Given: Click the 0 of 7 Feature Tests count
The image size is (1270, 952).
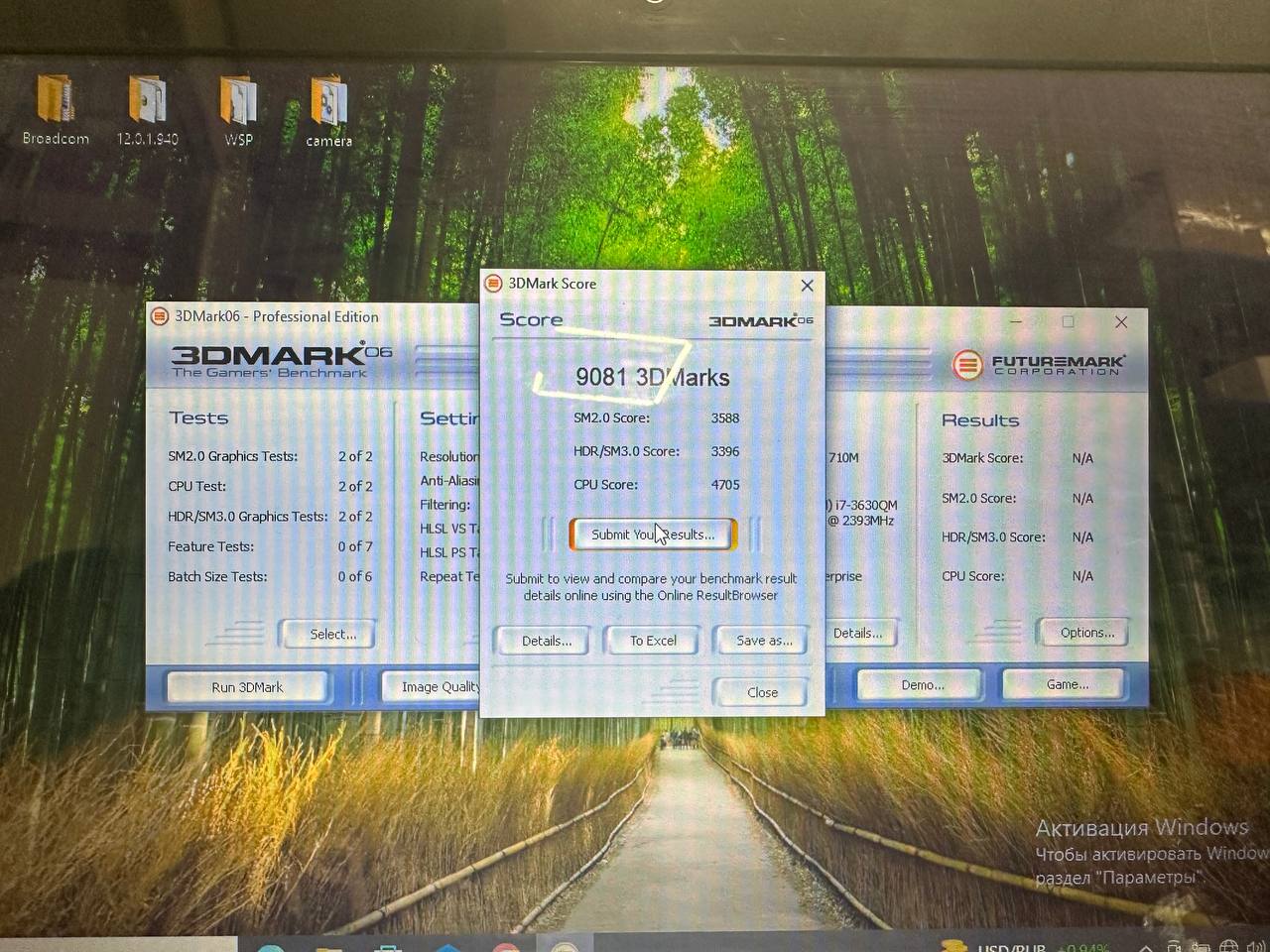Looking at the screenshot, I should tap(355, 546).
